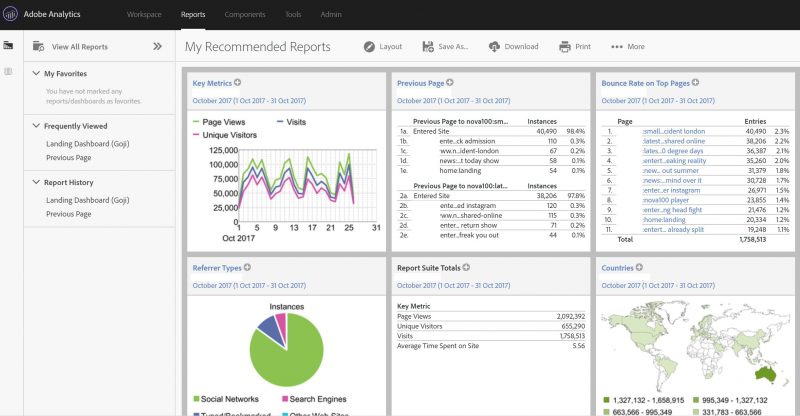Image resolution: width=800 pixels, height=416 pixels.
Task: Open the lates...0 degree days page link
Action: pos(672,151)
